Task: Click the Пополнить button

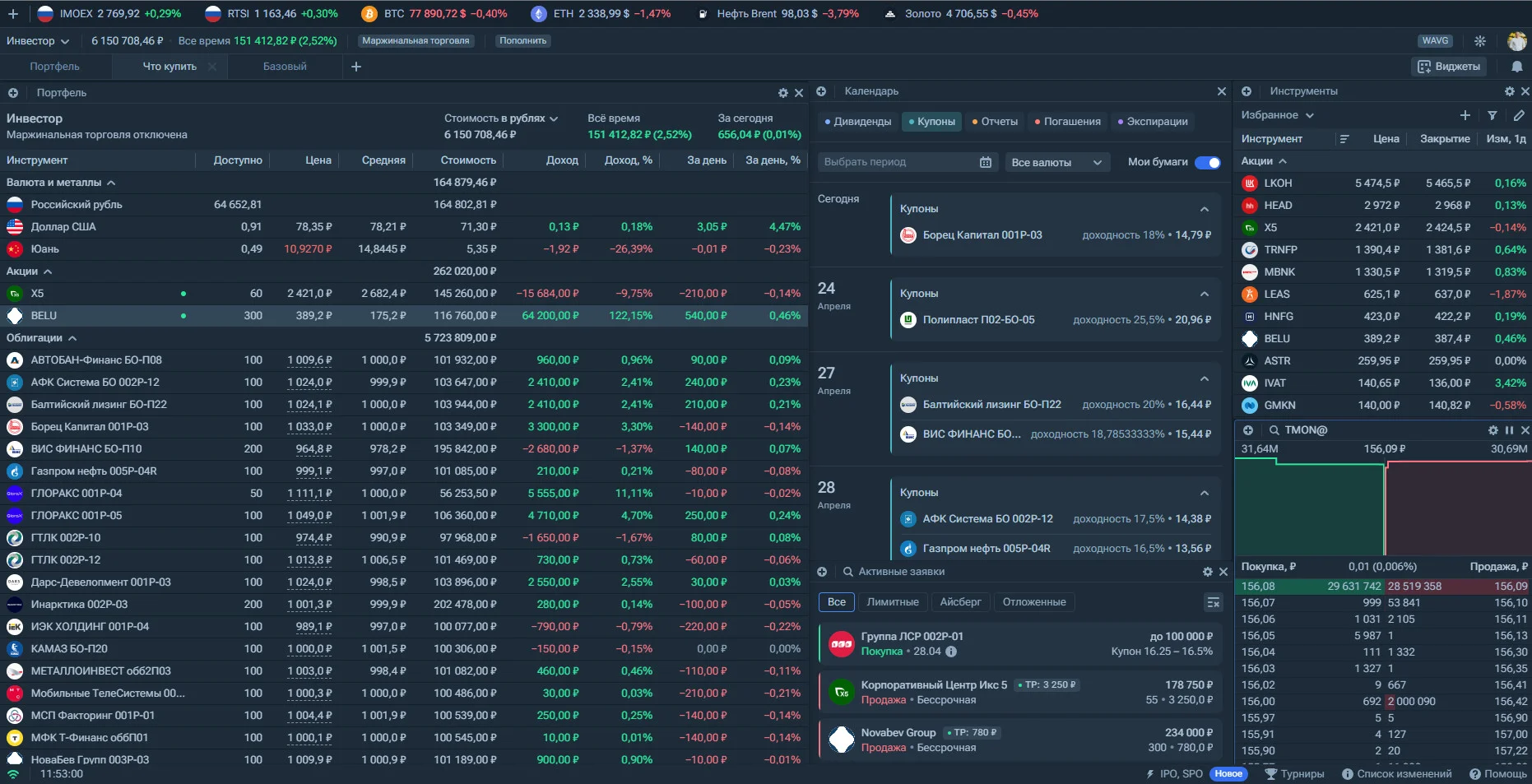Action: coord(523,41)
